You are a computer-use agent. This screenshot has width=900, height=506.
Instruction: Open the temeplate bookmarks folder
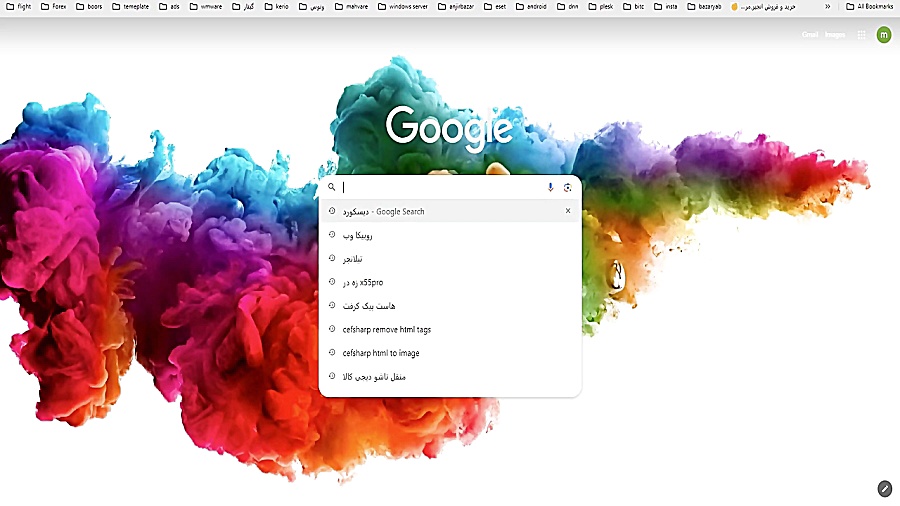[x=130, y=7]
